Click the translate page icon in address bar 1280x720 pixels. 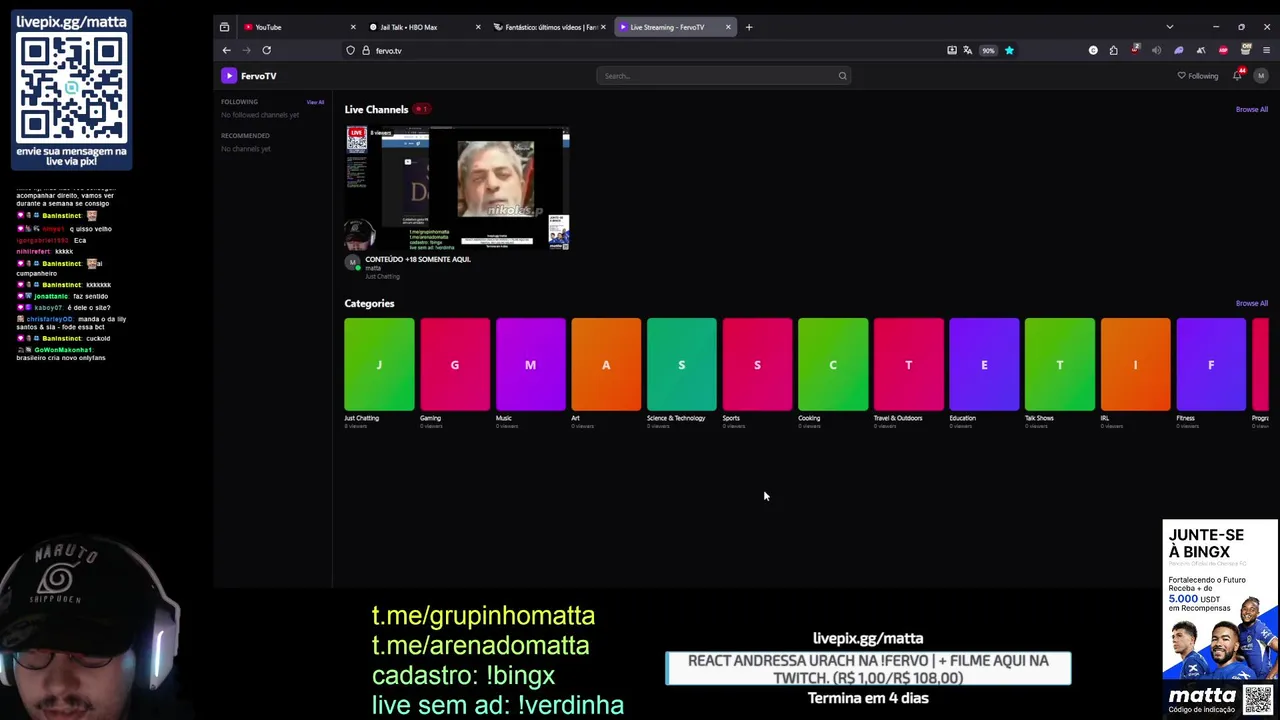pyautogui.click(x=968, y=50)
